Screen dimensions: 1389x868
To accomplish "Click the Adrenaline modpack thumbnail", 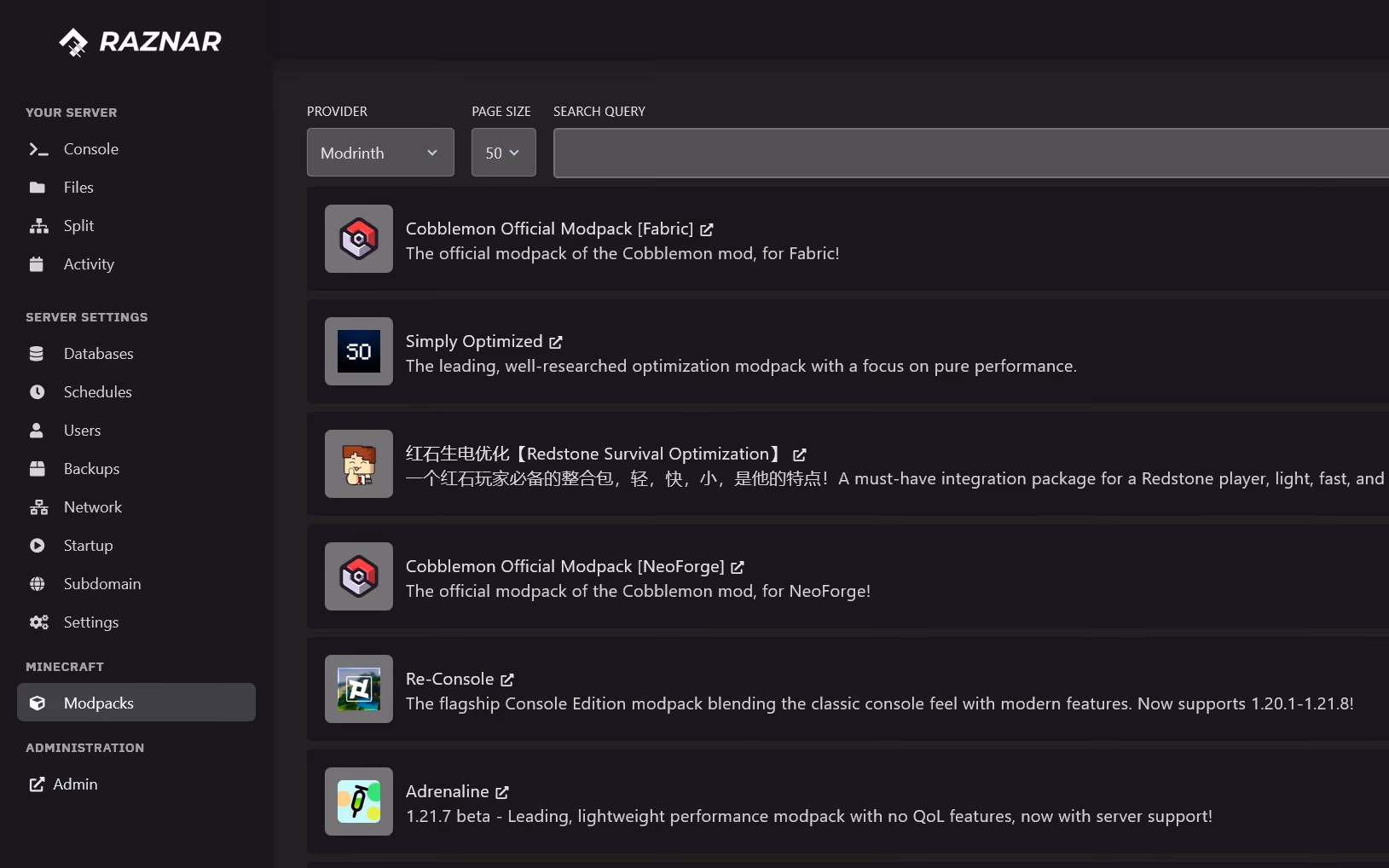I will (359, 801).
